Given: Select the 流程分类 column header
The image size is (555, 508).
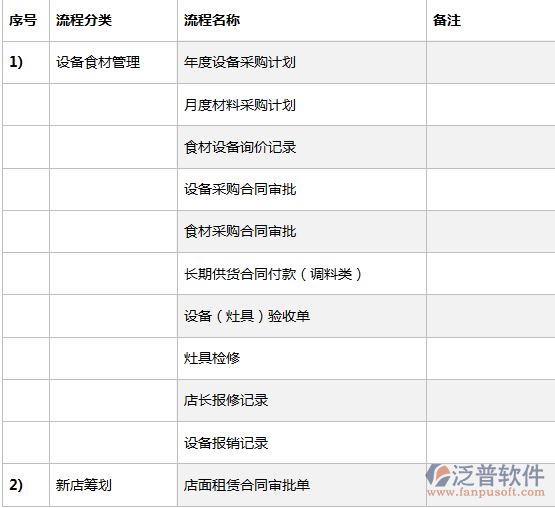Looking at the screenshot, I should point(84,20).
